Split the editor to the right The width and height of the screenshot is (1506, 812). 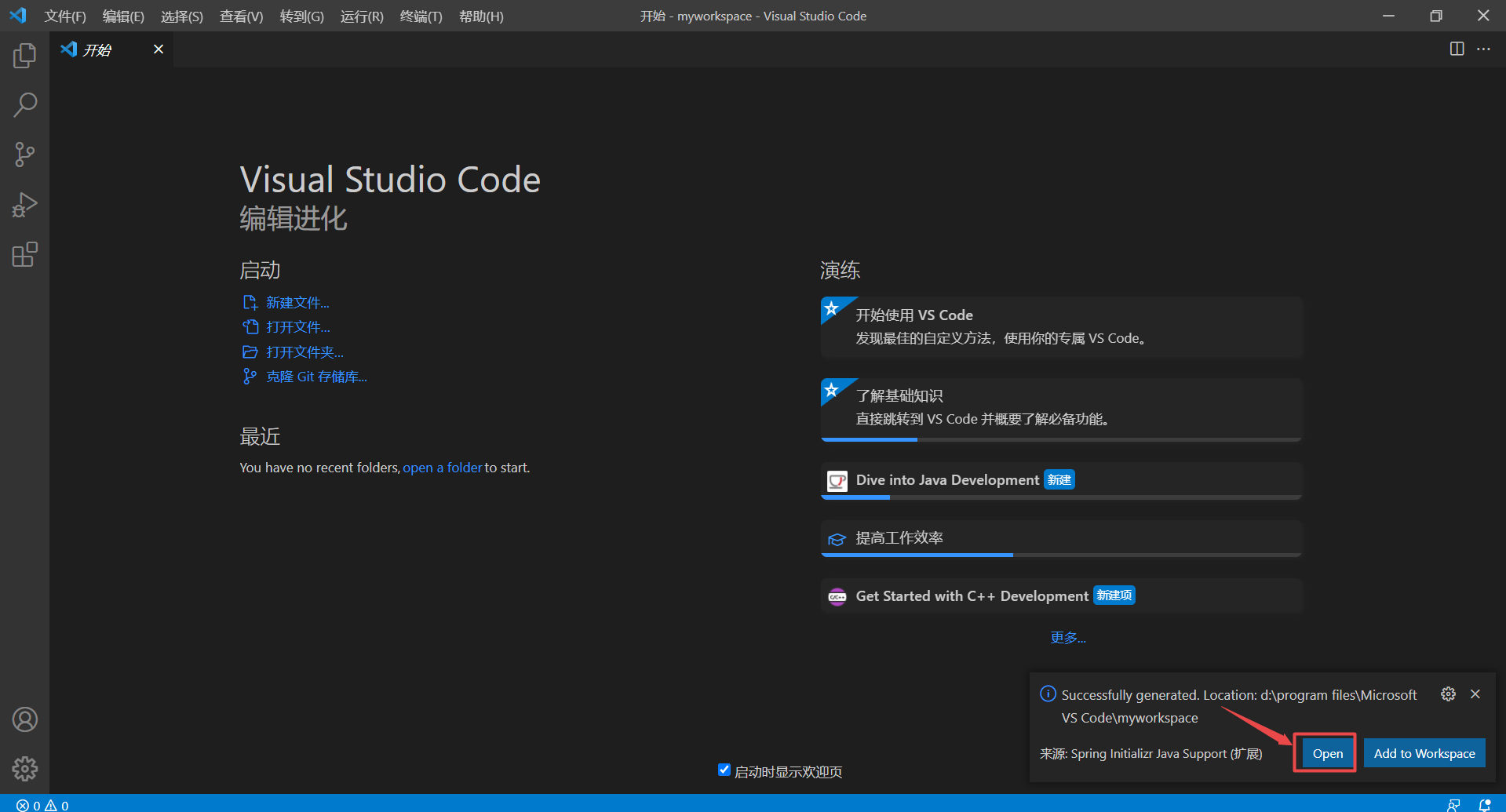[1457, 49]
